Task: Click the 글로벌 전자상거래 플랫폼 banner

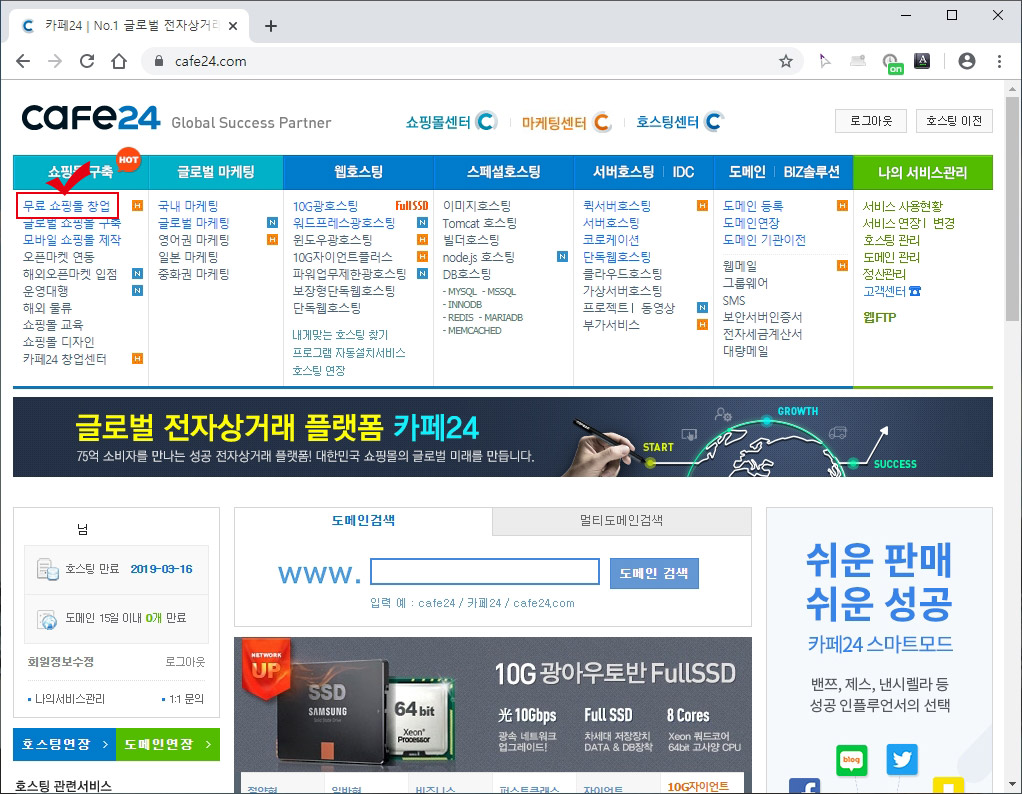Action: coord(503,437)
